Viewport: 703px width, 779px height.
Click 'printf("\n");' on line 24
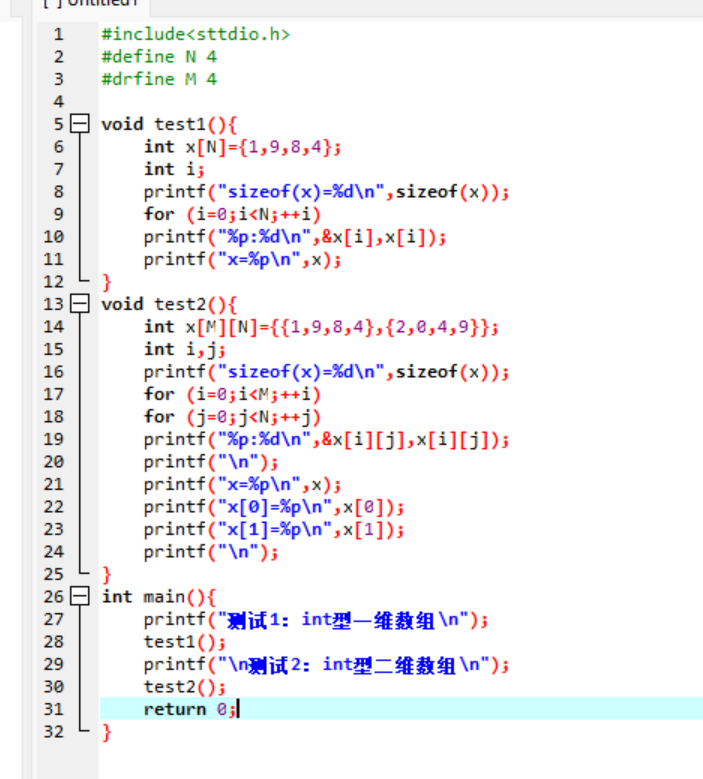pyautogui.click(x=211, y=552)
